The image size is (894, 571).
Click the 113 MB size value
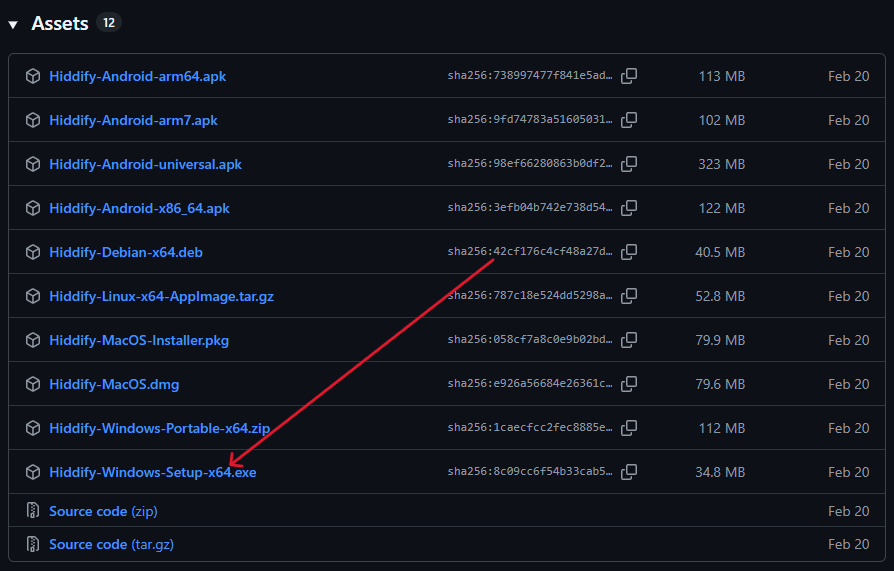722,76
